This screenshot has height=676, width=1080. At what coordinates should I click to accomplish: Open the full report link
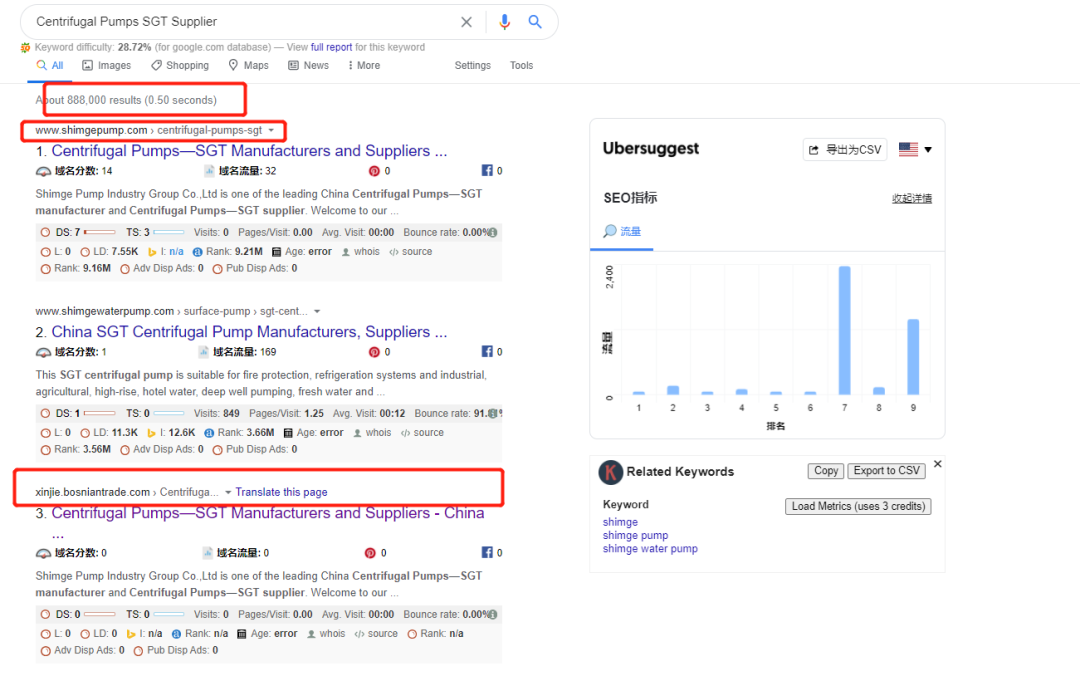click(331, 47)
